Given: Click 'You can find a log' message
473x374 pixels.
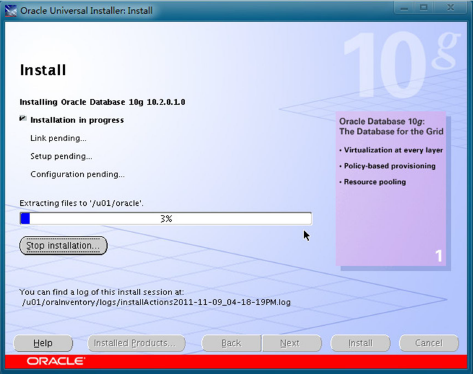Looking at the screenshot, I should tap(101, 292).
